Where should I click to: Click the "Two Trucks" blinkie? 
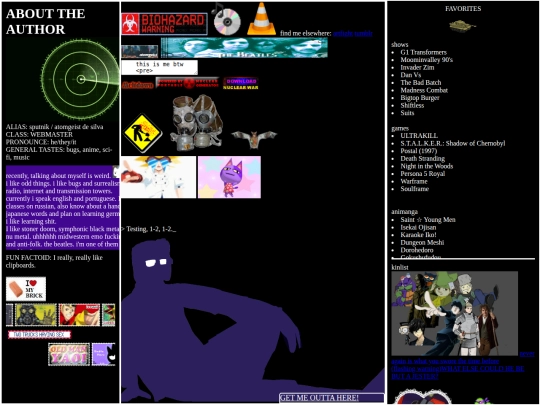coord(40,335)
